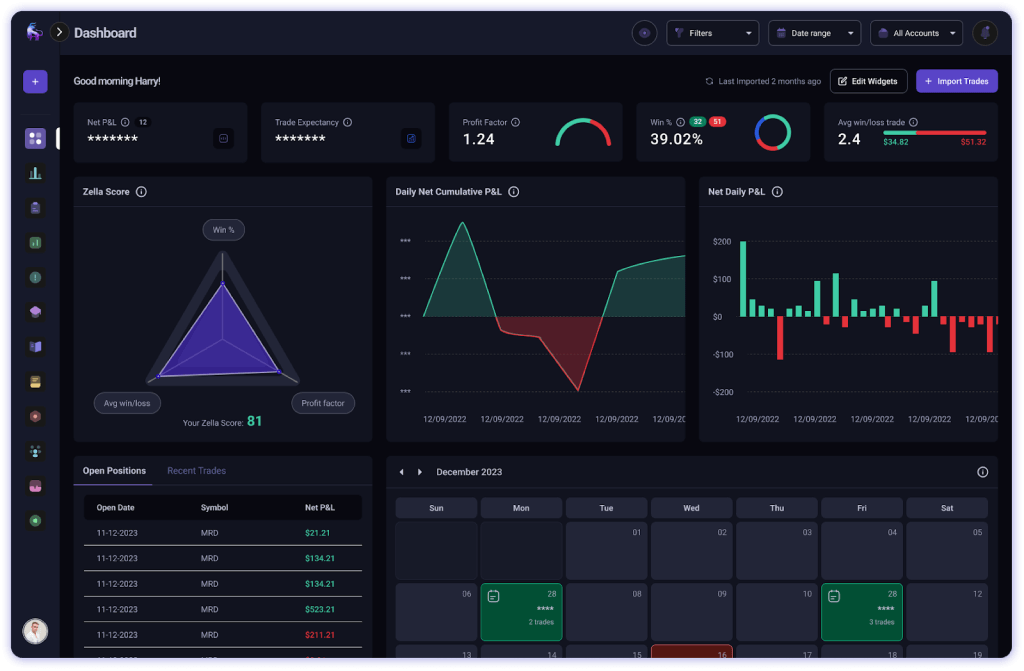Screen dimensions: 1024x671
Task: Open the Date range dropdown
Action: click(x=813, y=33)
